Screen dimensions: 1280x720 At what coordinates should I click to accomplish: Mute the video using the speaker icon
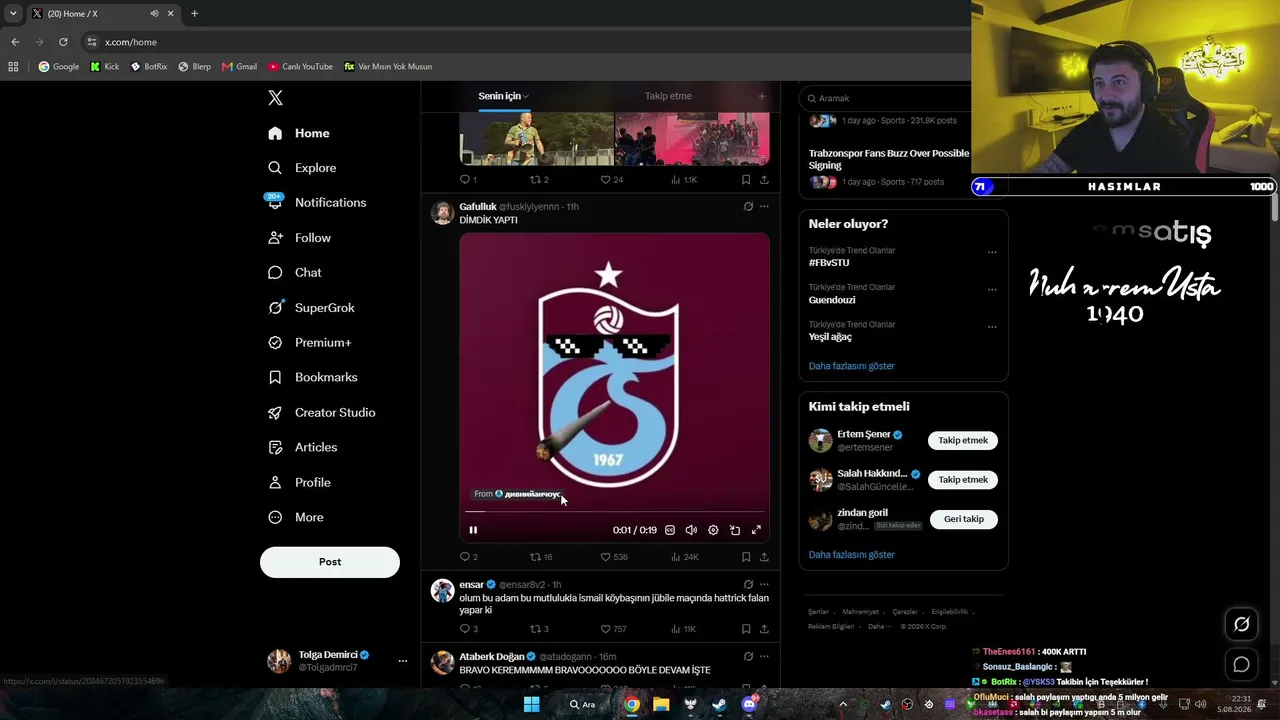tap(691, 530)
